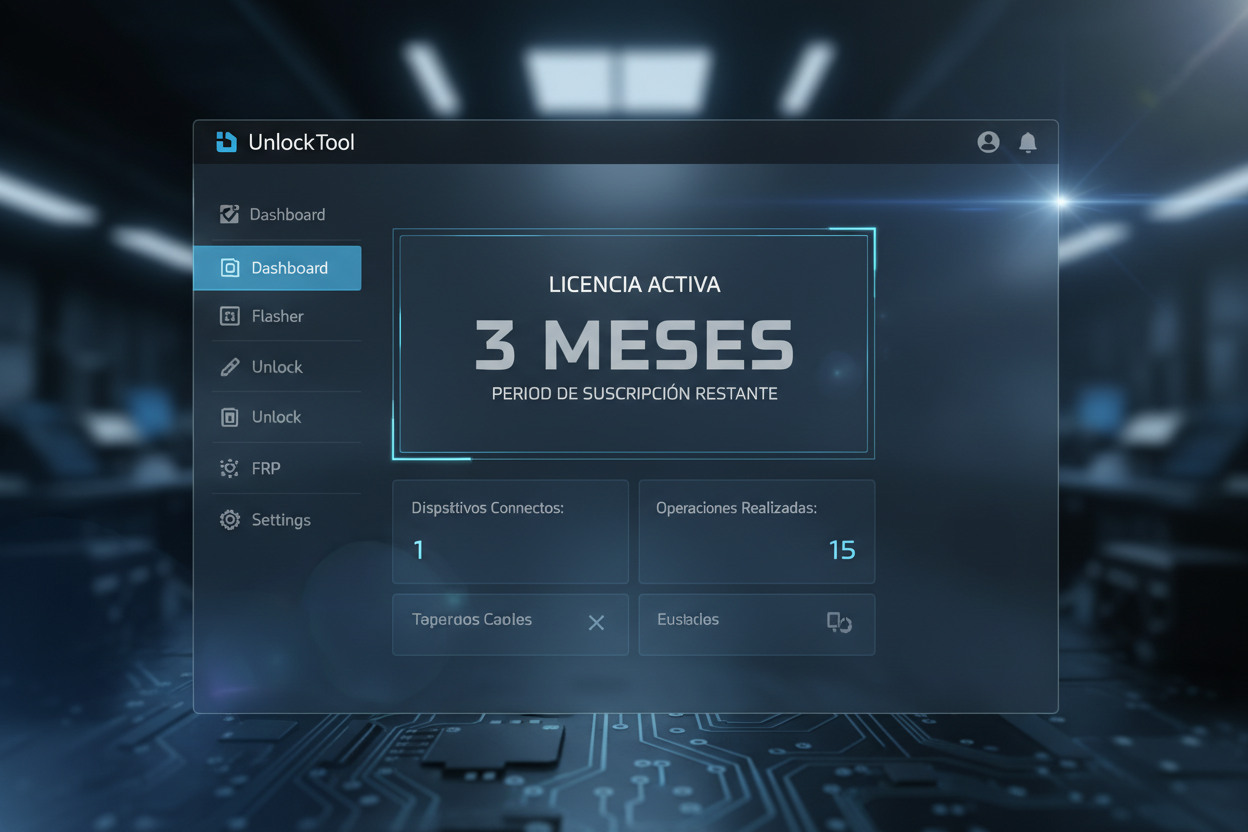Open the FRP tool icon
Image resolution: width=1248 pixels, height=832 pixels.
coord(229,468)
